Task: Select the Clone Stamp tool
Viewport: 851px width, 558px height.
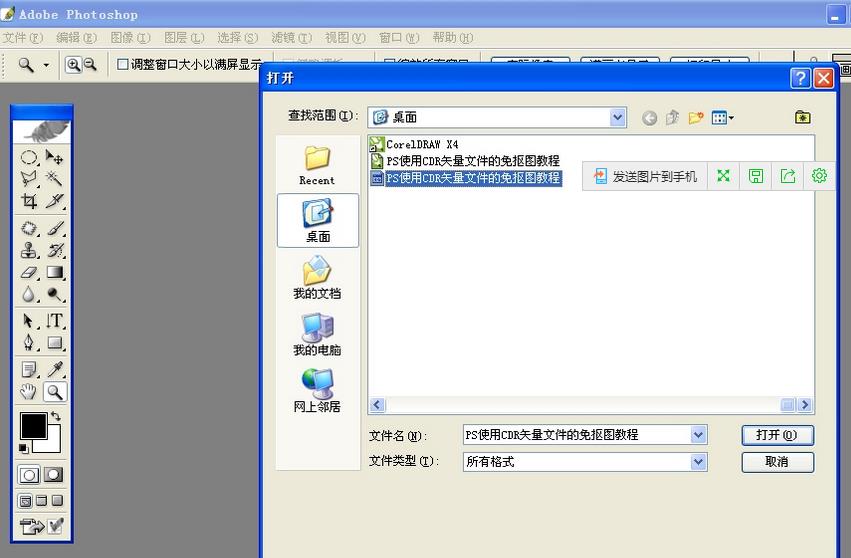Action: click(29, 250)
